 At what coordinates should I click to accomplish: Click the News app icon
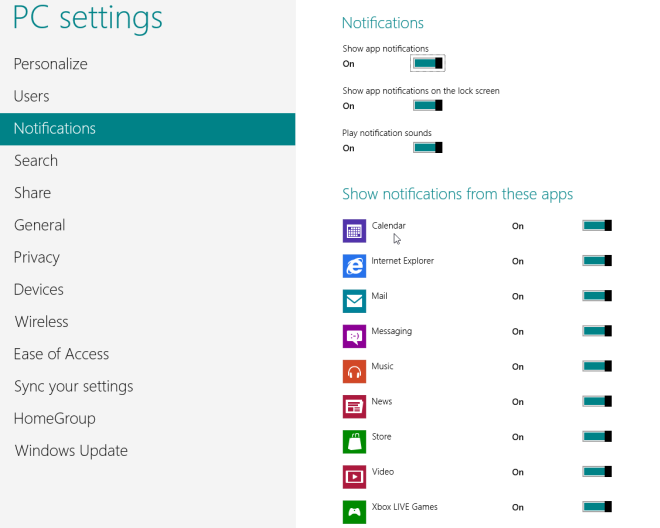354,406
